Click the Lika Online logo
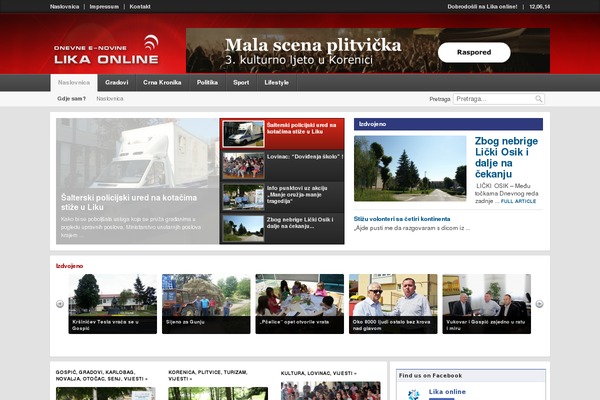Image resolution: width=600 pixels, height=400 pixels. tap(106, 50)
